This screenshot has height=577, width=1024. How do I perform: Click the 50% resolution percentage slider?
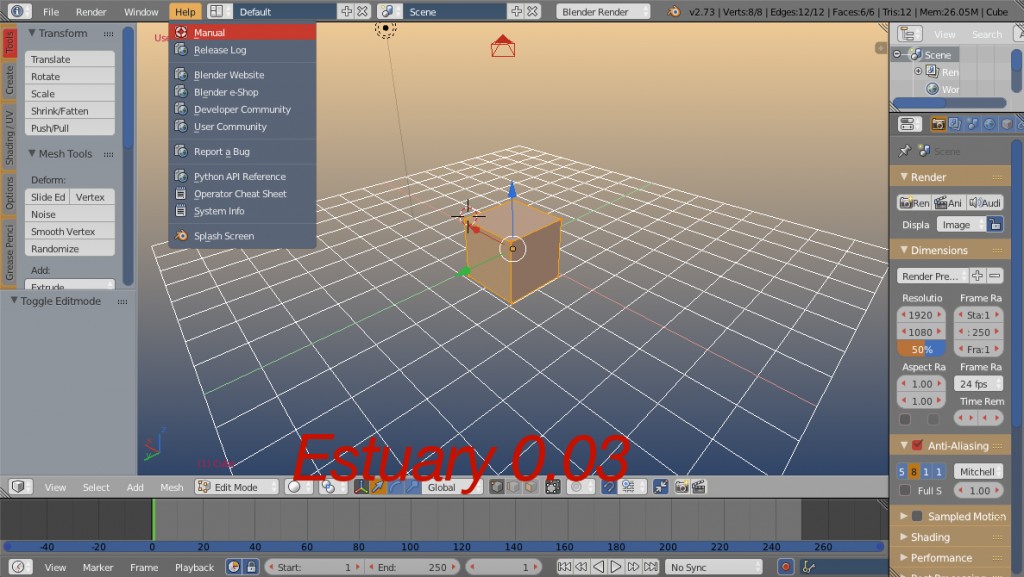(x=920, y=348)
